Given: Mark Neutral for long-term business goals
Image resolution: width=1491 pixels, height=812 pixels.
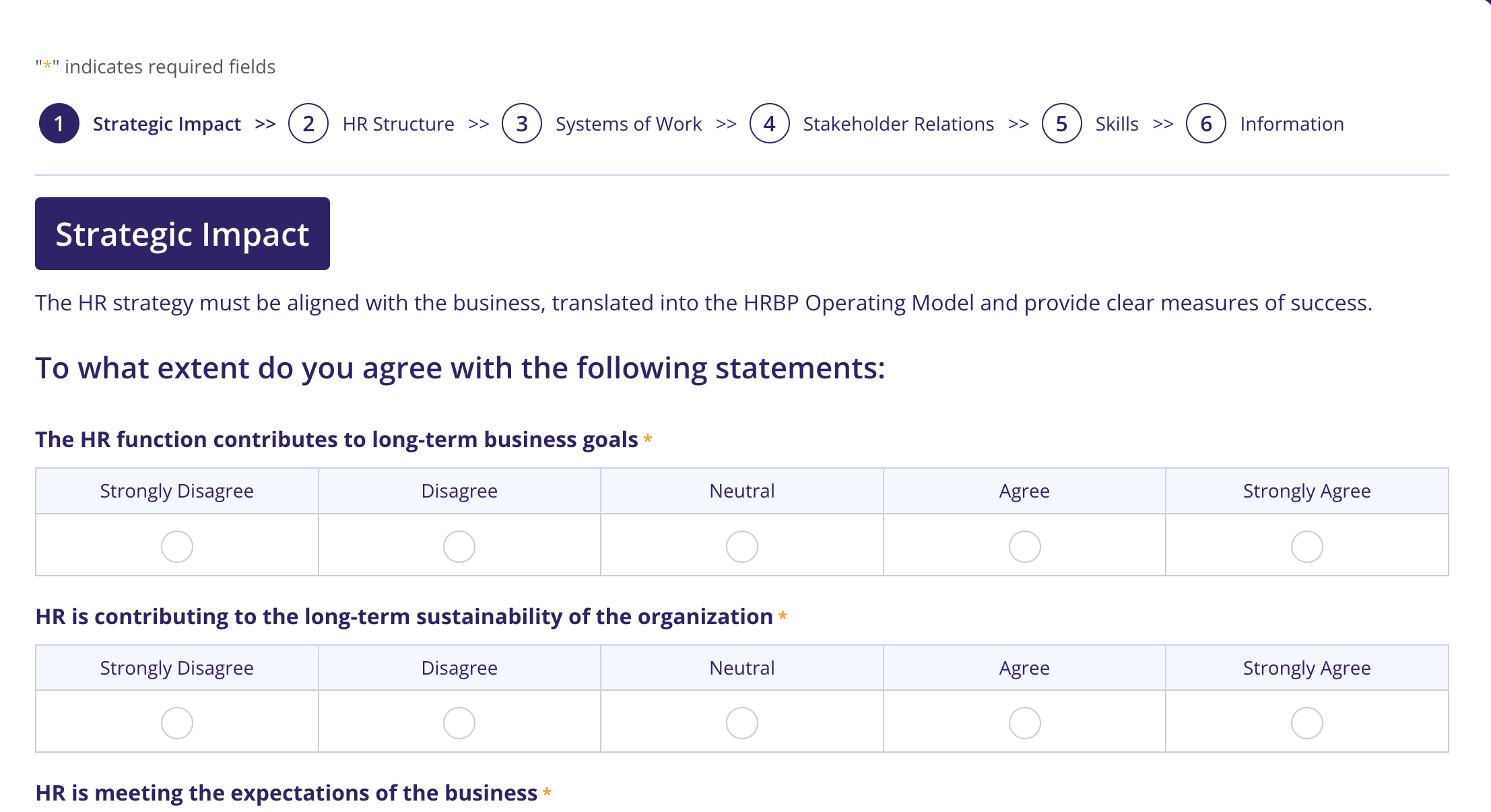Looking at the screenshot, I should (x=742, y=546).
